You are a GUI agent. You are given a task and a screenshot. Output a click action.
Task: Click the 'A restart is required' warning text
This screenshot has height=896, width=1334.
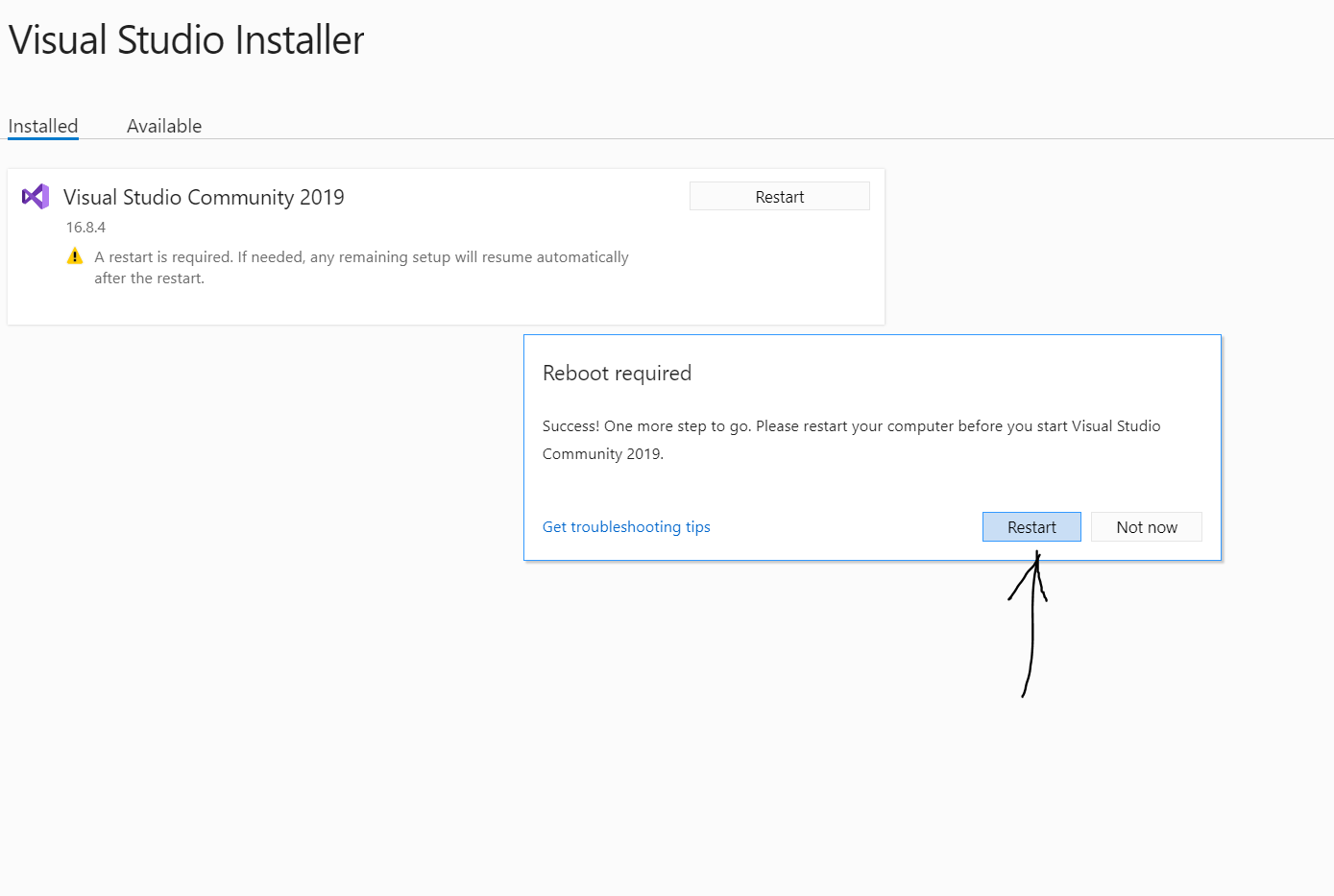click(x=361, y=257)
